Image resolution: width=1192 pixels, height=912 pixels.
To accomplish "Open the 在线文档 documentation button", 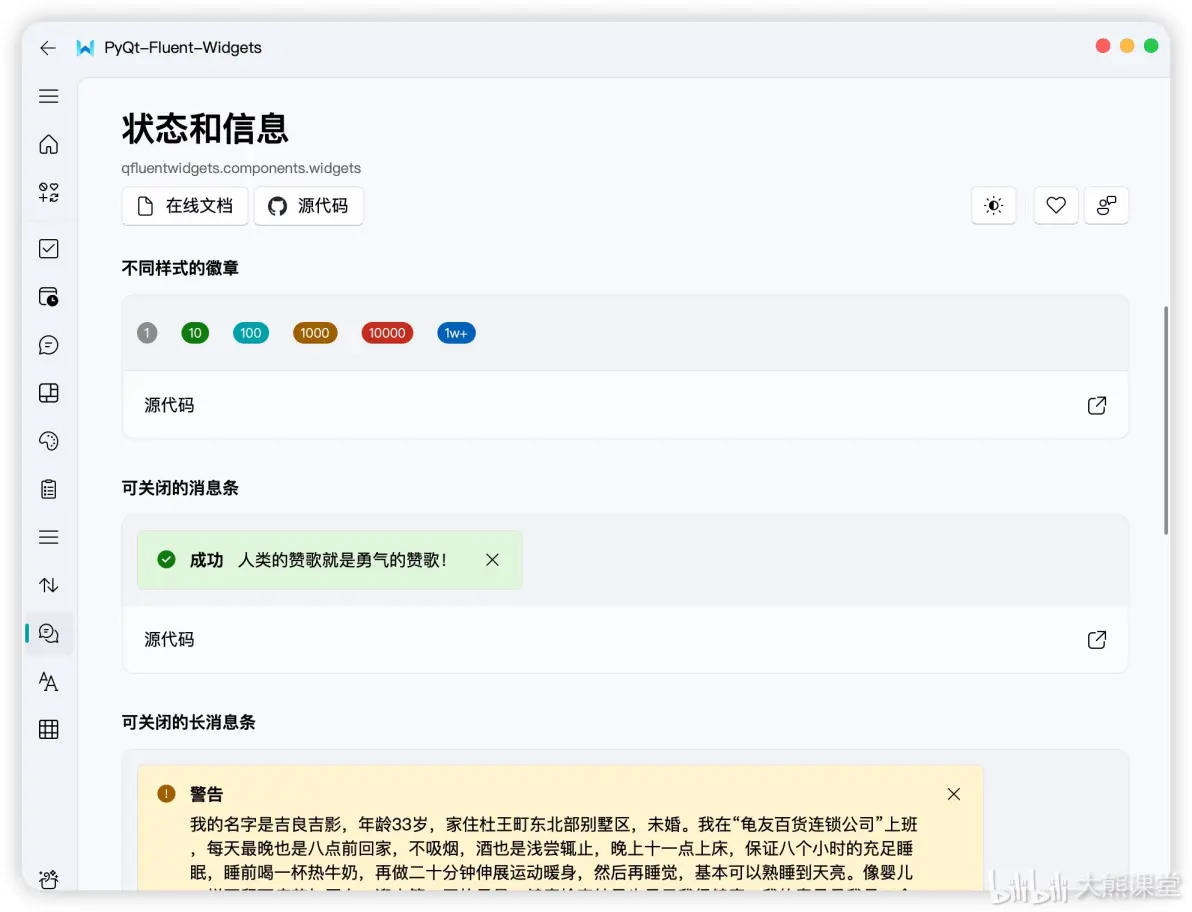I will [x=185, y=206].
